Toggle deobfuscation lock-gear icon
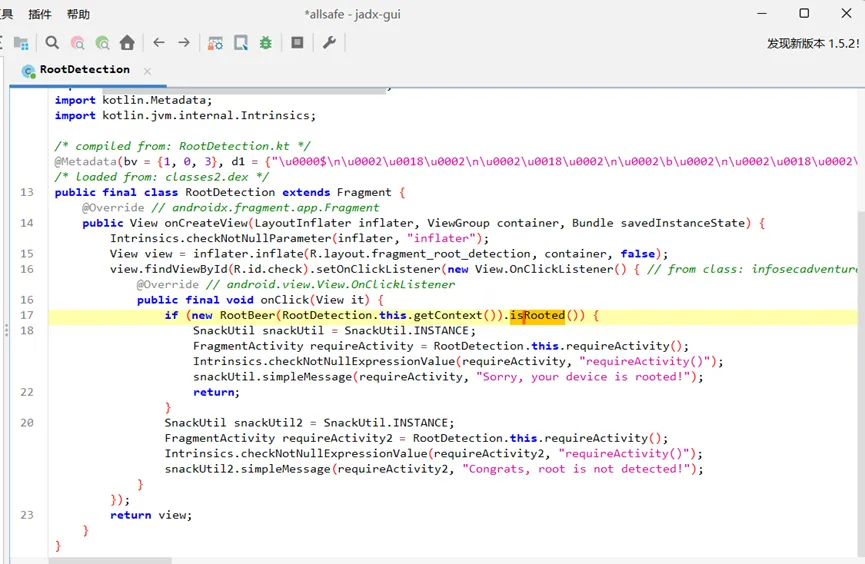The width and height of the screenshot is (865, 564). pyautogui.click(x=215, y=43)
